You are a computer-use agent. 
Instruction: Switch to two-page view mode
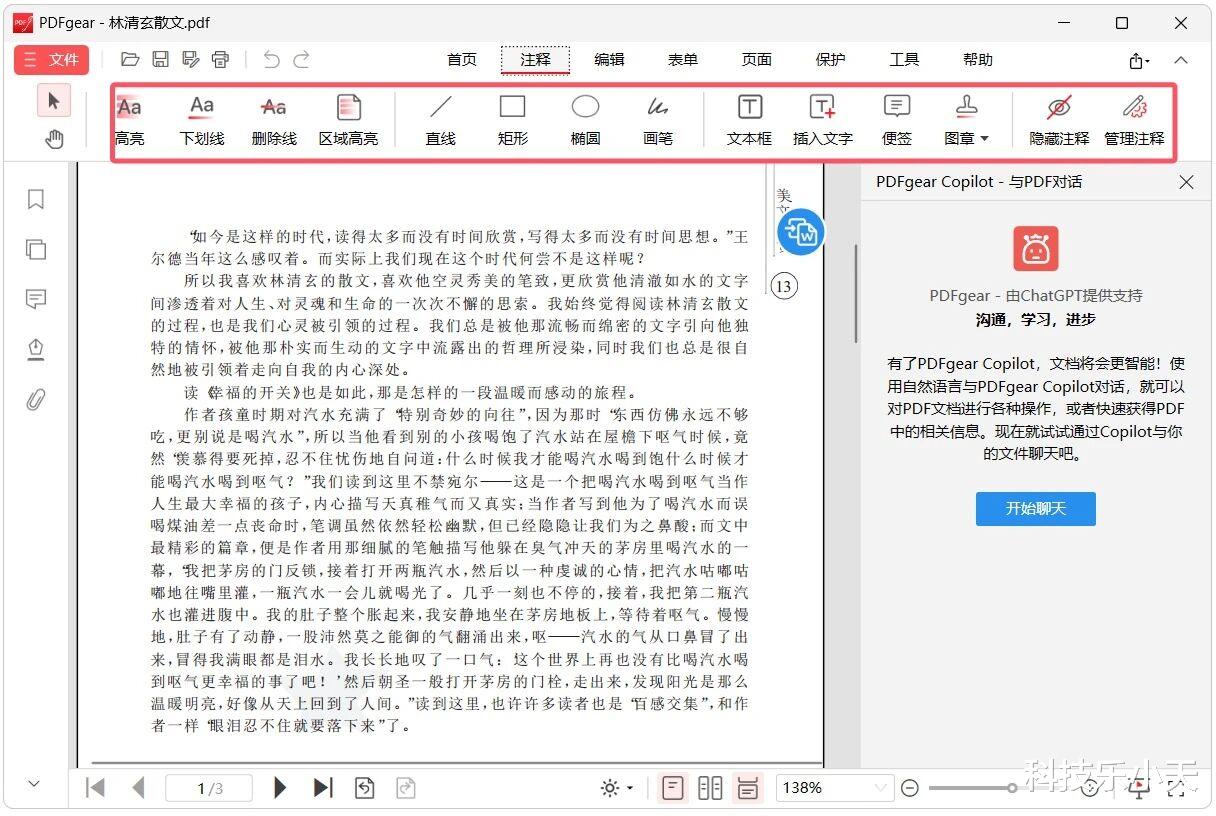coord(710,788)
